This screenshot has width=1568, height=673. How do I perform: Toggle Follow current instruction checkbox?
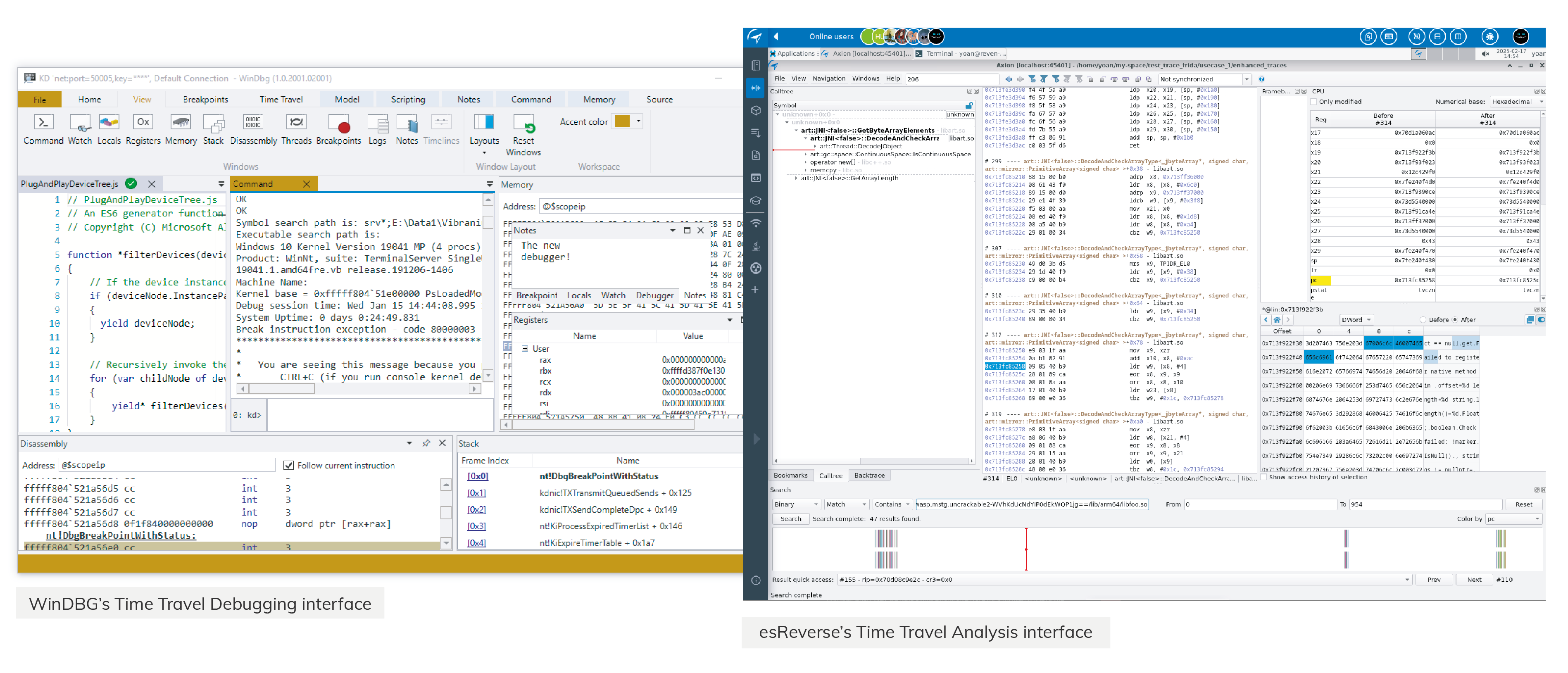click(288, 465)
